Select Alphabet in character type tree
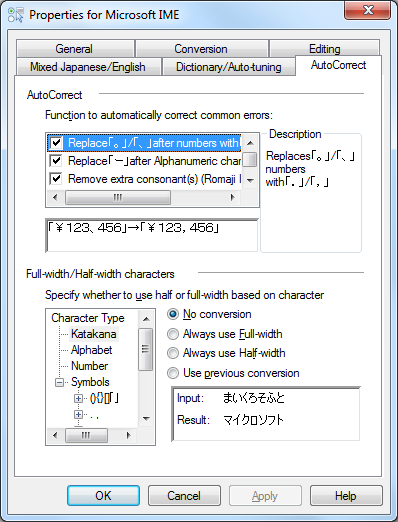This screenshot has height=522, width=398. pyautogui.click(x=92, y=350)
